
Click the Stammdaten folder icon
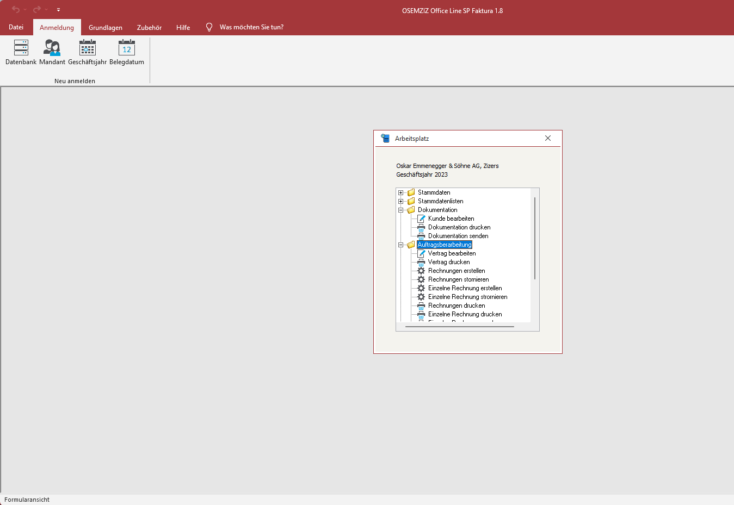click(x=411, y=192)
